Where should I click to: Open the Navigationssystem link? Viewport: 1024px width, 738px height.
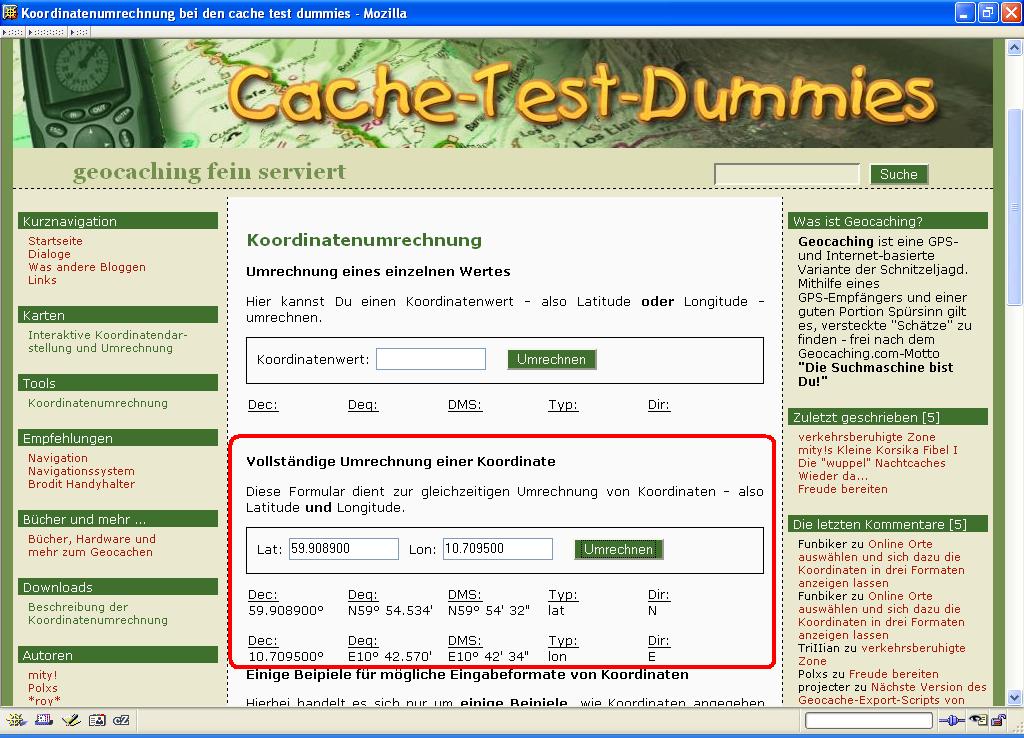point(81,471)
